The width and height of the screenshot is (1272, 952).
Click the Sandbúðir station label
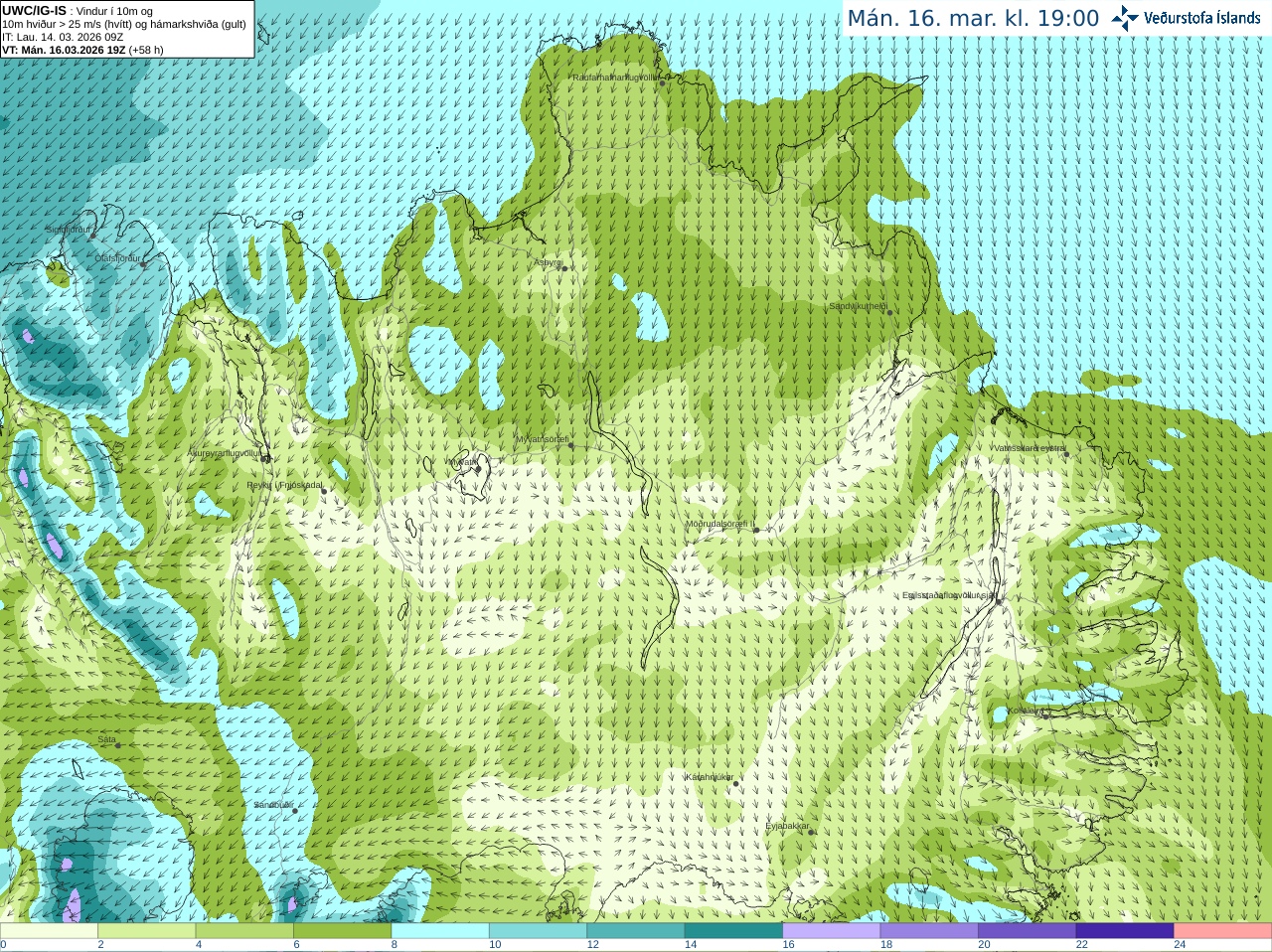point(273,805)
